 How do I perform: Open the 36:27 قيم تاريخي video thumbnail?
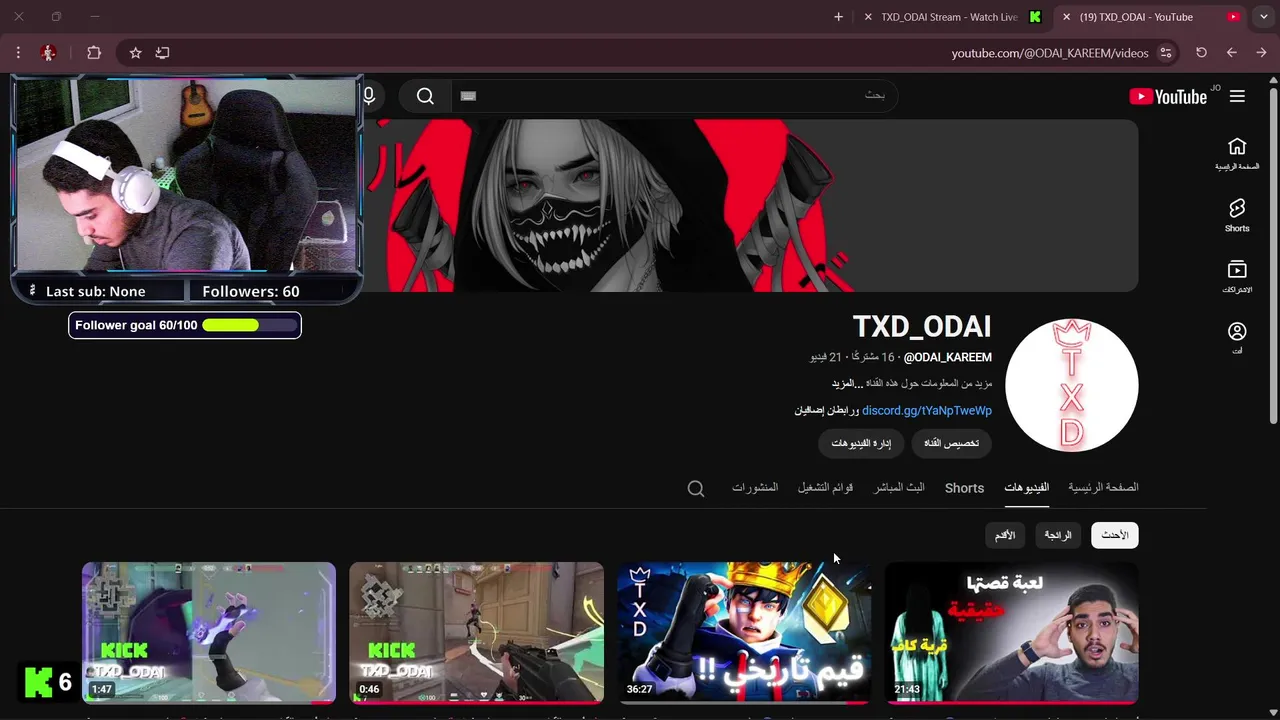click(x=744, y=633)
